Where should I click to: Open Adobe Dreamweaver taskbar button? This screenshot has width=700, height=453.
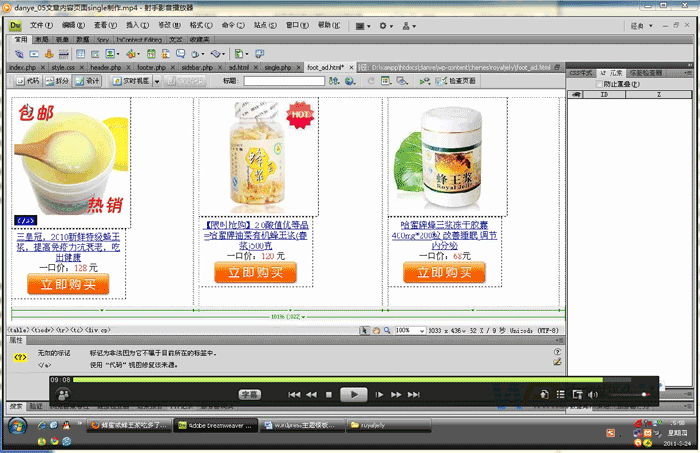216,425
